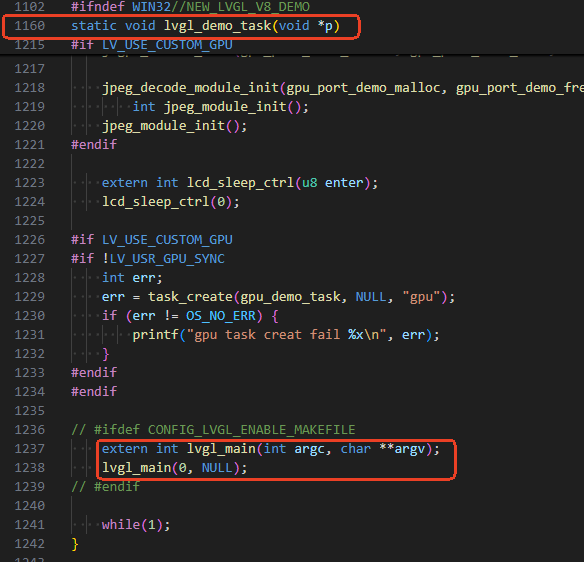Screen dimensions: 584x562
Task: Click 'u8 enter' parameter on line 1223
Action: pos(333,183)
